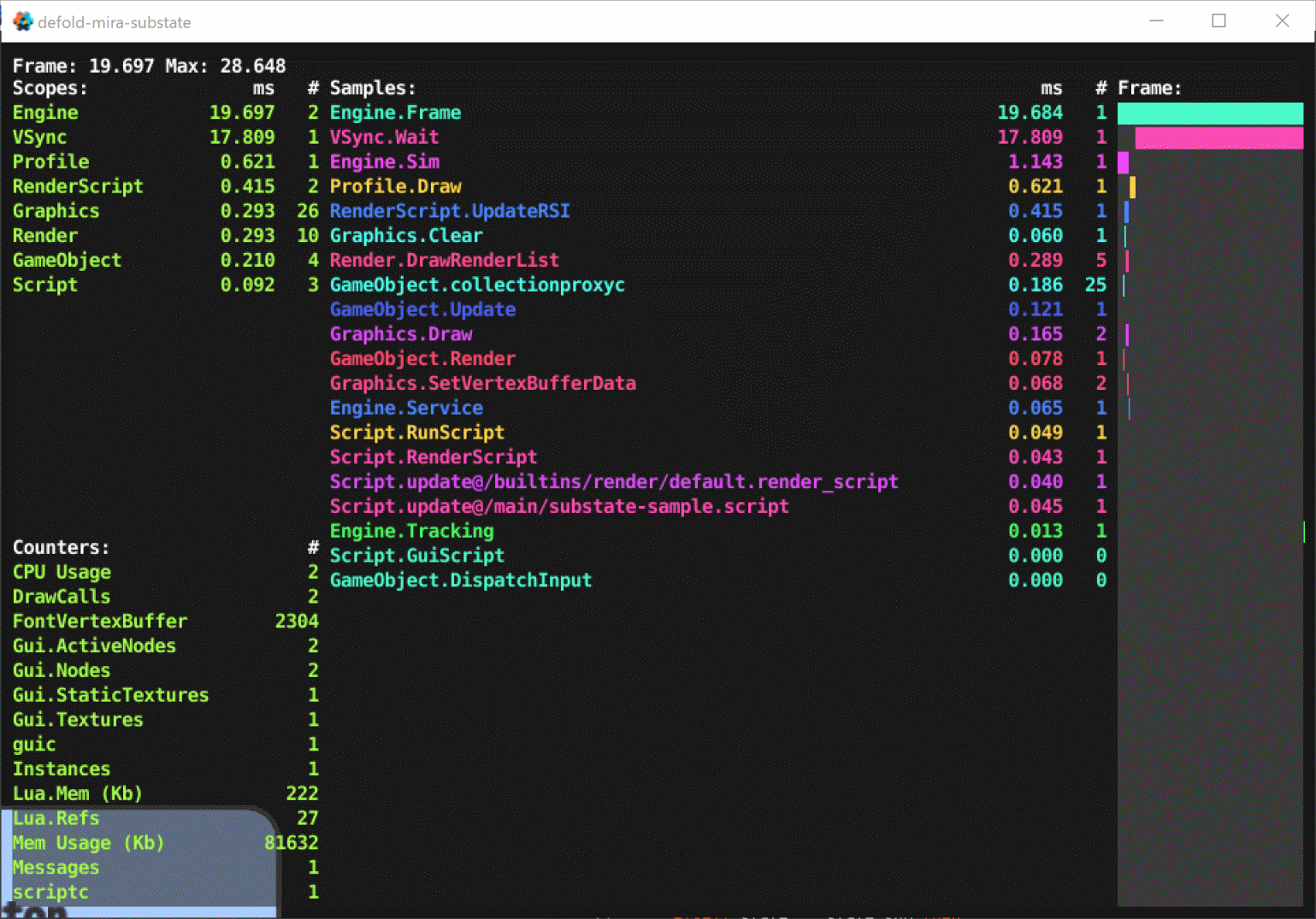Screen dimensions: 1316x919
Task: Select the GameObject scope entry
Action: click(x=67, y=260)
